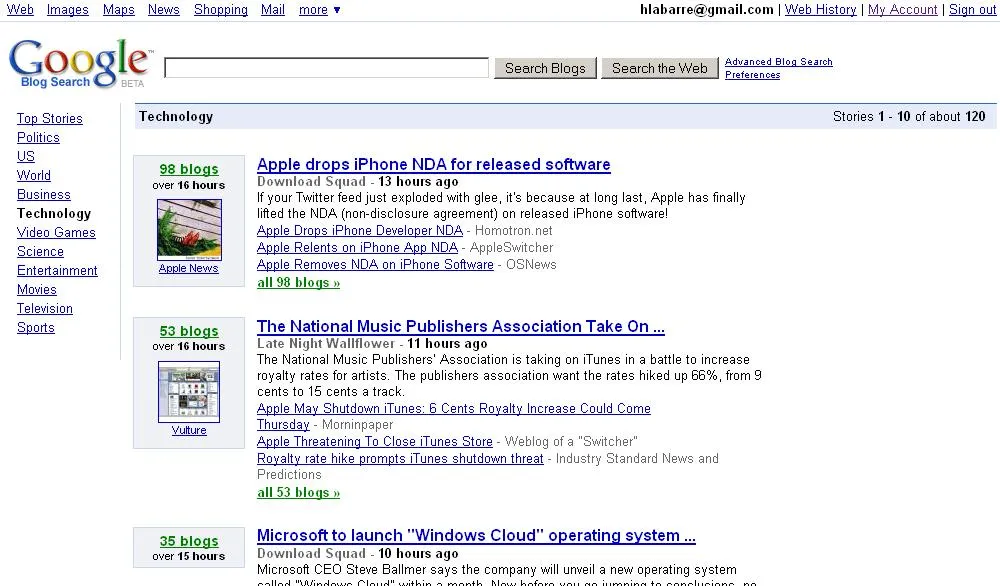The width and height of the screenshot is (1000, 586).
Task: Select Business category in sidebar
Action: pyautogui.click(x=43, y=194)
